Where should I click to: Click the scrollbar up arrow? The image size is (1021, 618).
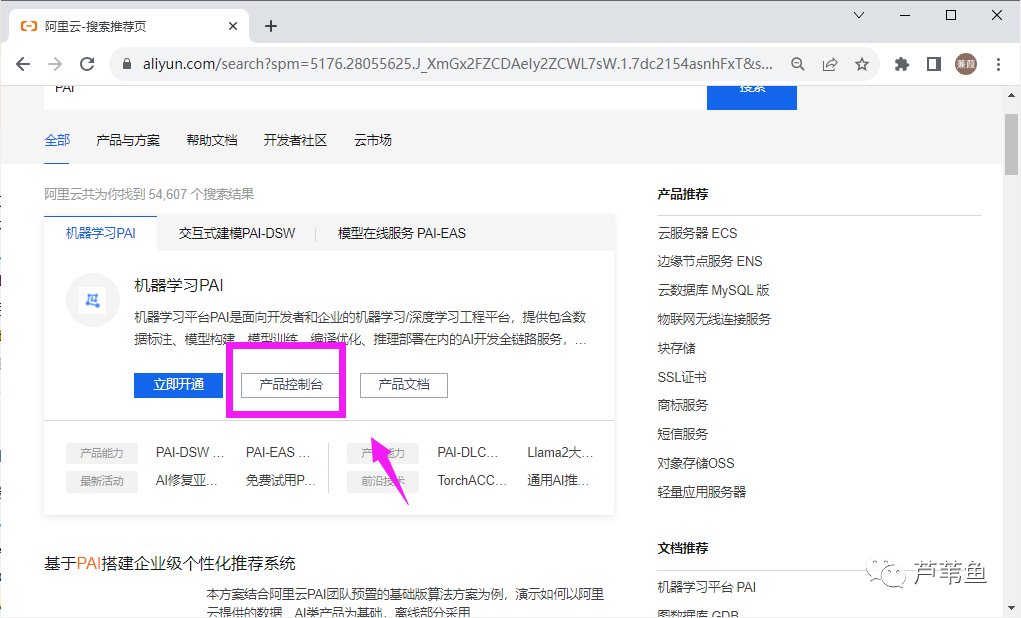click(1011, 95)
